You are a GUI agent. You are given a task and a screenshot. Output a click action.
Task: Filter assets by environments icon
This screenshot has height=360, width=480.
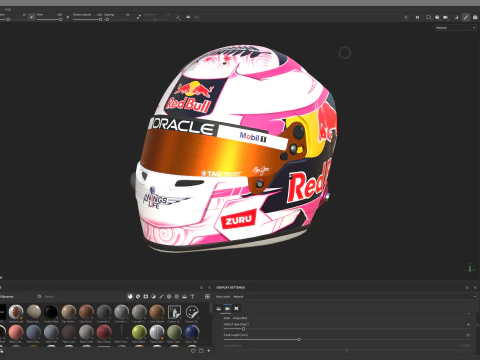(184, 296)
